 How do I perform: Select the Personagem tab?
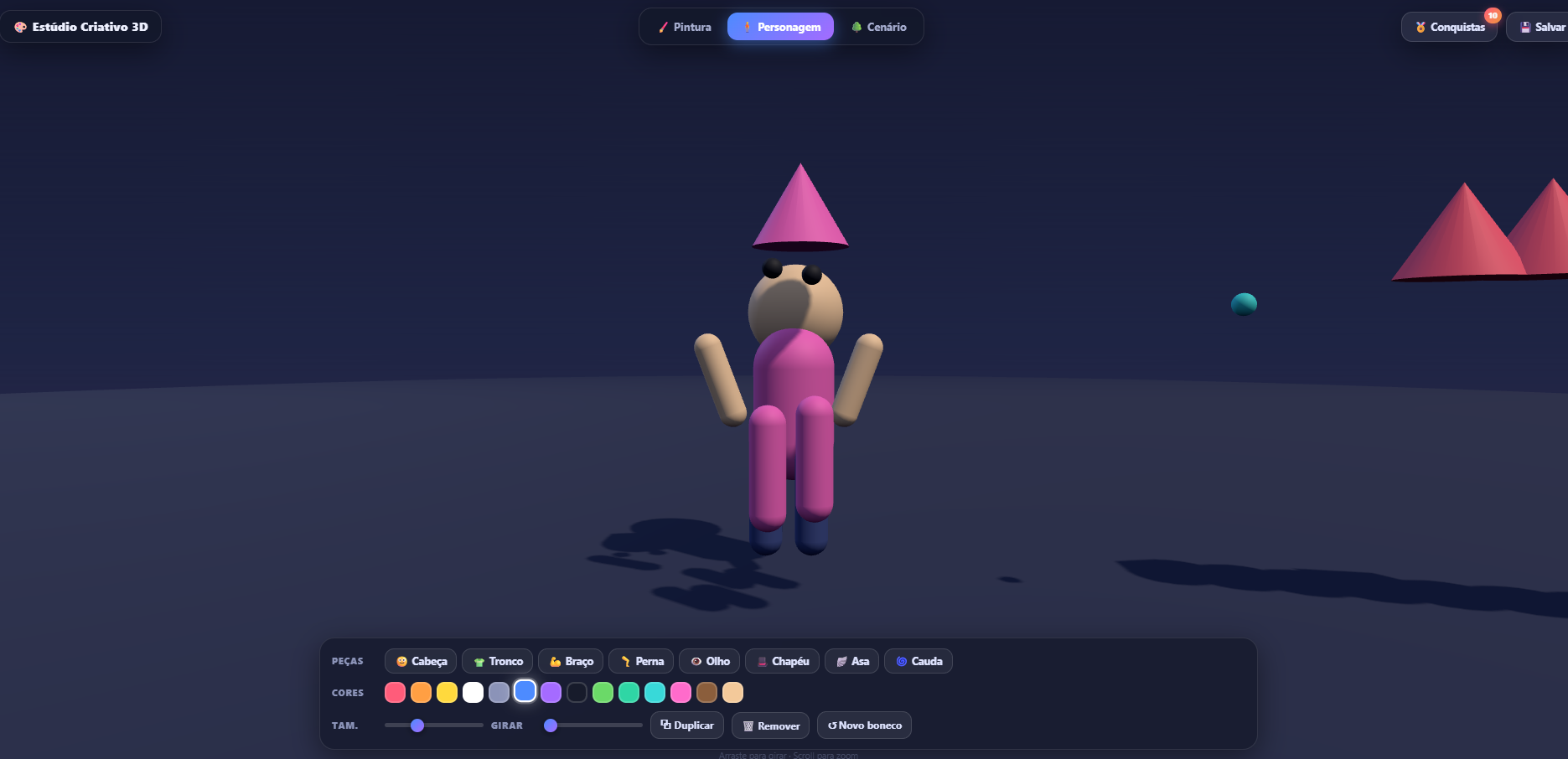(x=780, y=27)
